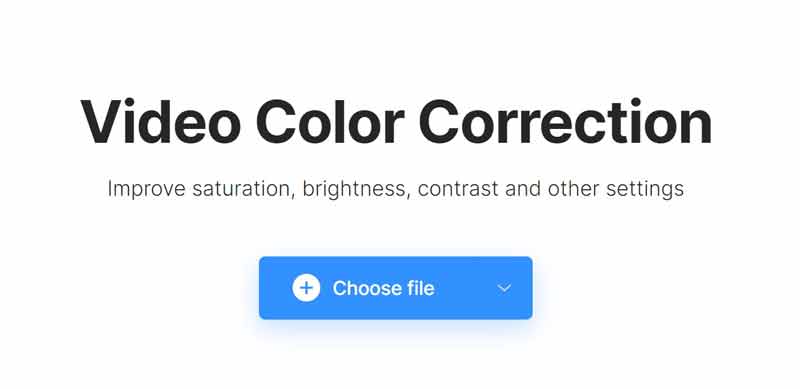Click the Video Color Correction heading
Screen dimensions: 800x389
[396, 122]
